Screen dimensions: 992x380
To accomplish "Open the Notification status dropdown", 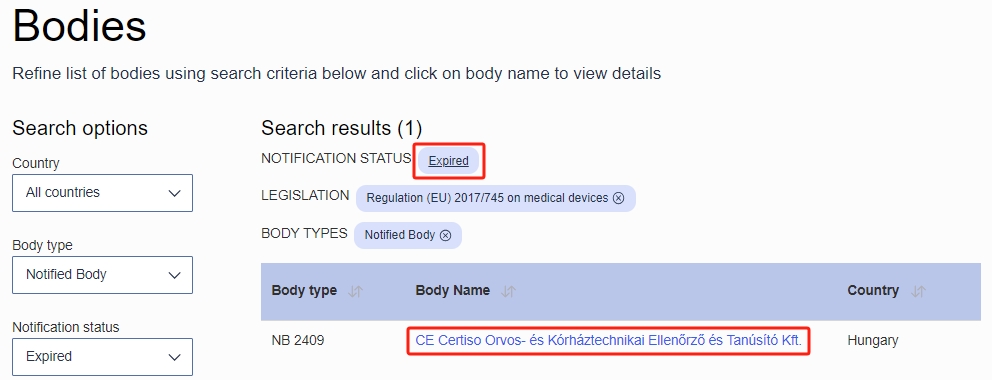I will [102, 357].
